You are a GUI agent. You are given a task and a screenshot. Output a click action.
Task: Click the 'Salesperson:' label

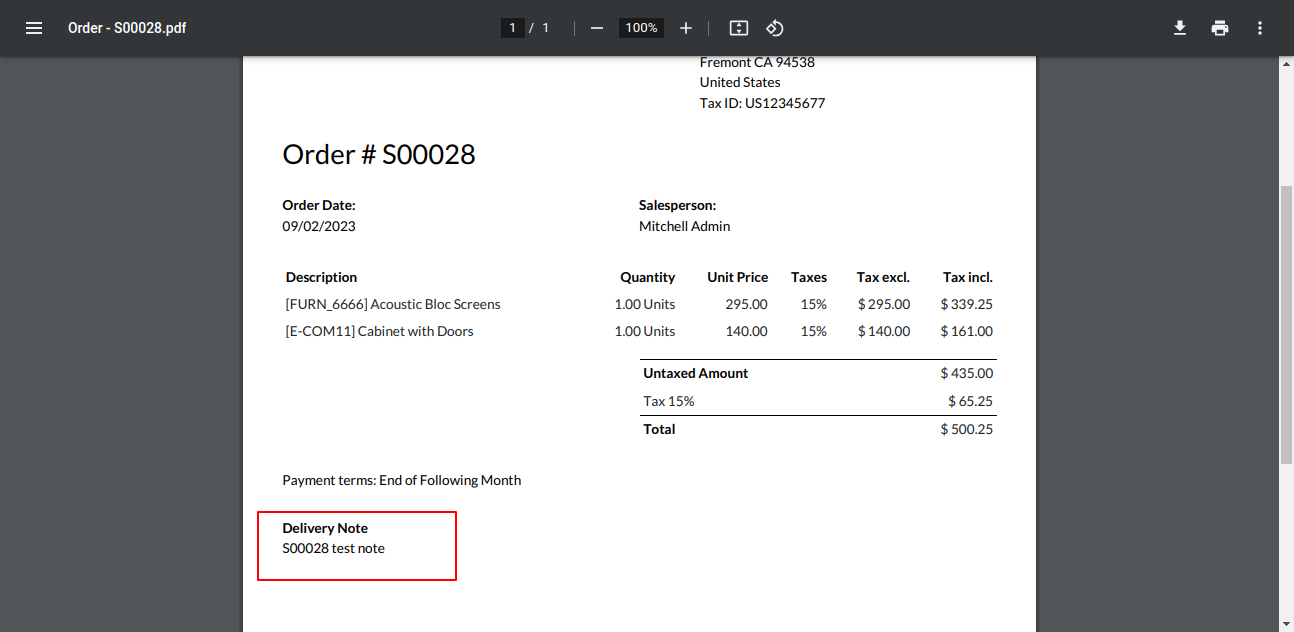pos(678,205)
